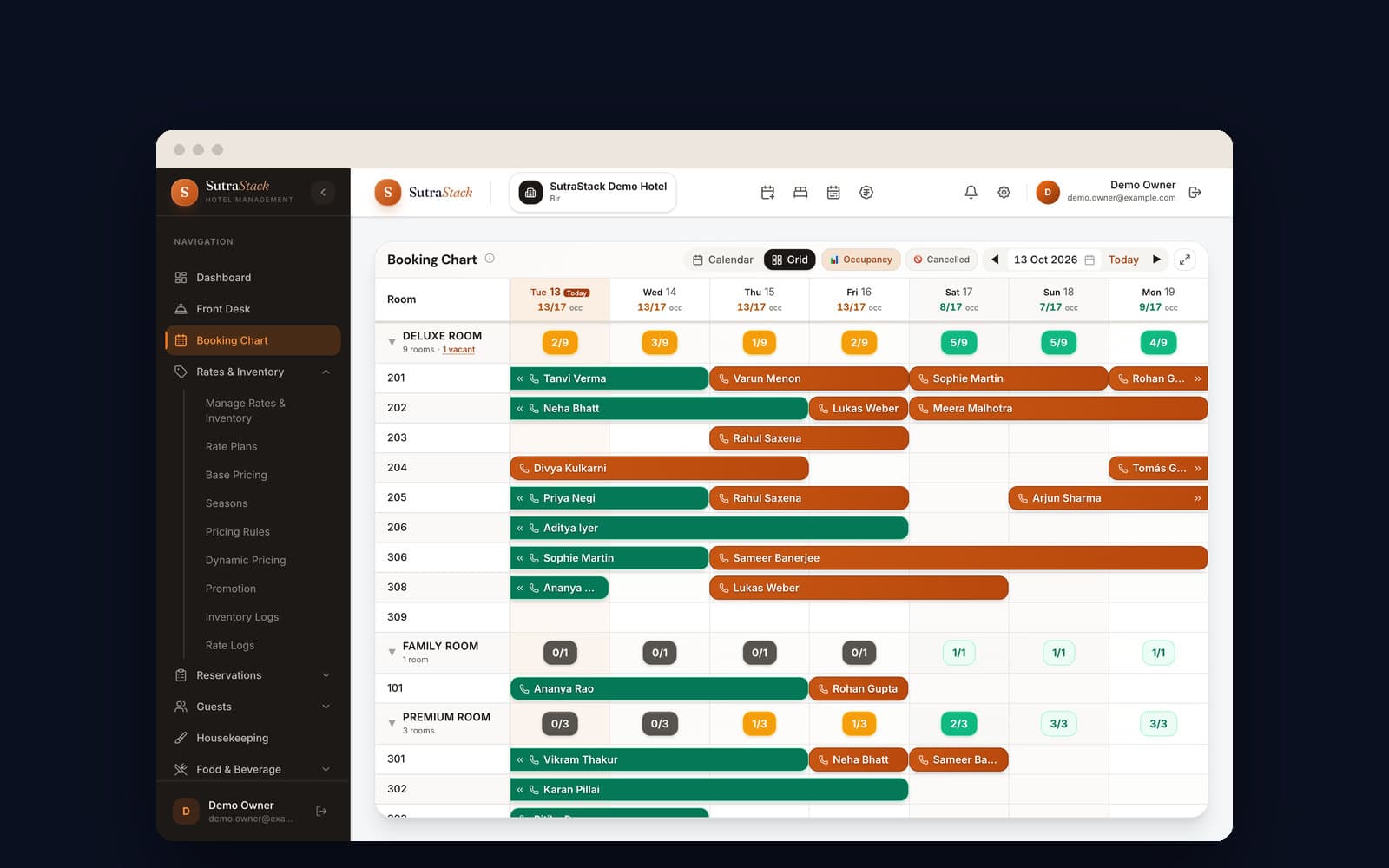Click the 1 vacant link under Deluxe Room

[459, 350]
